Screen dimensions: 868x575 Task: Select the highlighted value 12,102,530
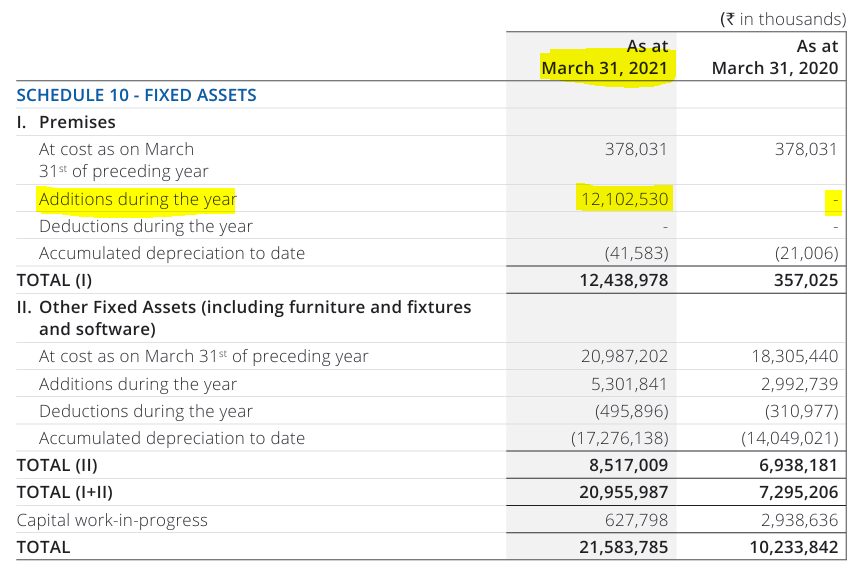622,199
